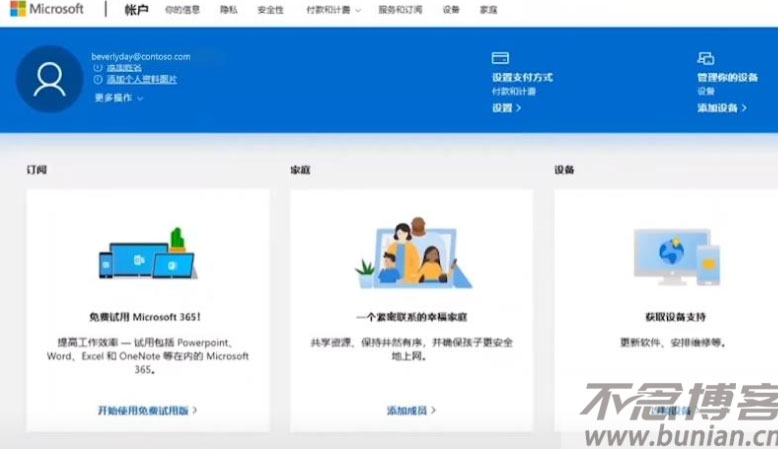Image resolution: width=778 pixels, height=449 pixels.
Task: Click the 设置支付方式 heading
Action: tap(522, 77)
